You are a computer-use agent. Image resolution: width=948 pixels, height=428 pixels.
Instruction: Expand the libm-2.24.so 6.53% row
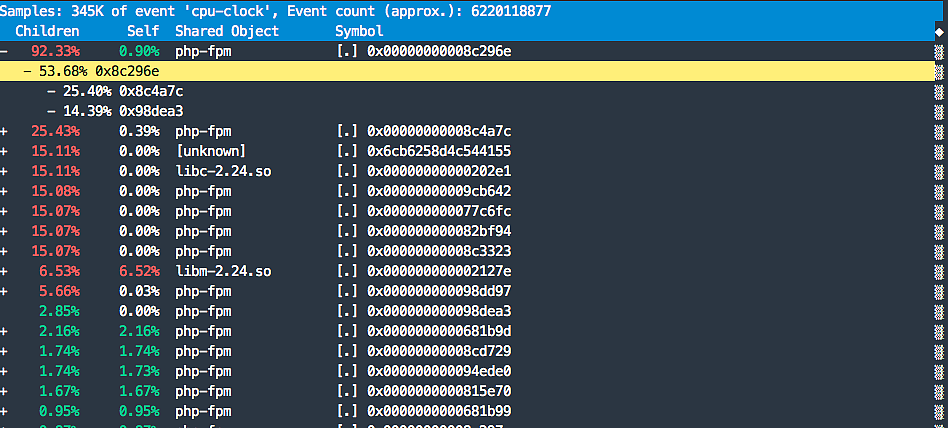(x=6, y=271)
